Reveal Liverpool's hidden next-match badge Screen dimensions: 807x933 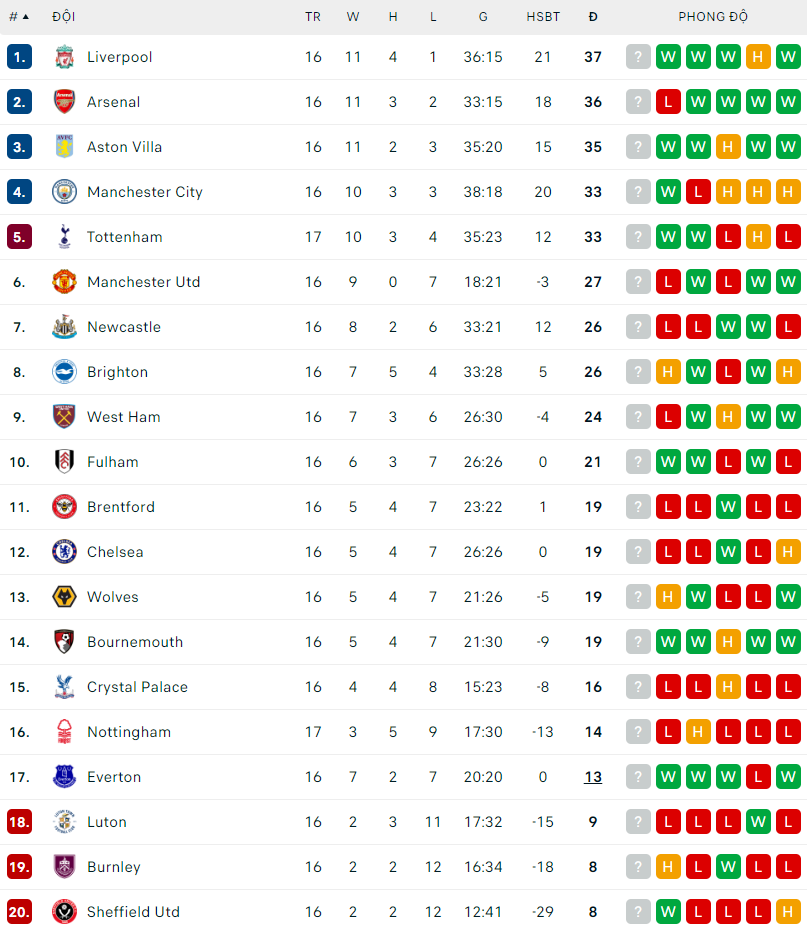pyautogui.click(x=638, y=57)
